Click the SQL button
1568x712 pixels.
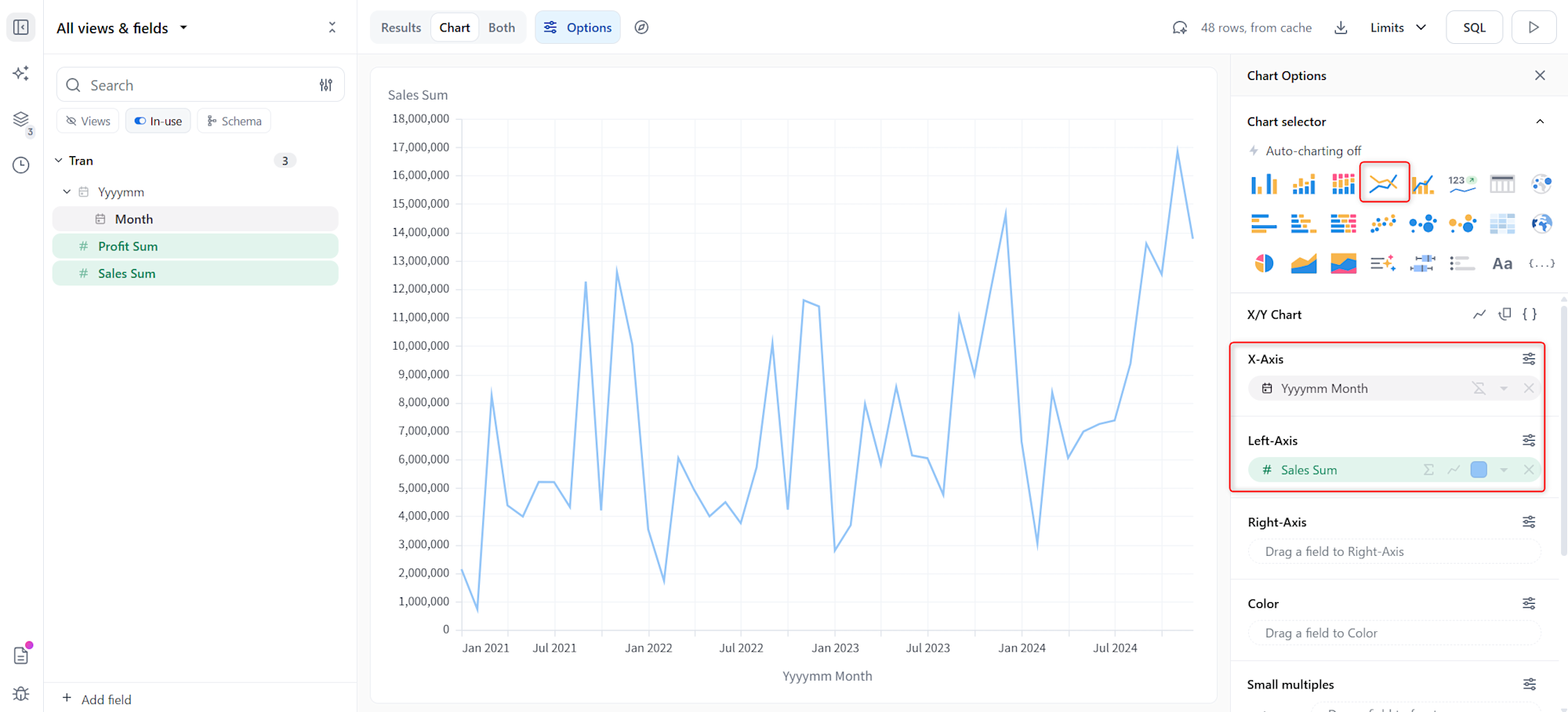click(x=1474, y=27)
